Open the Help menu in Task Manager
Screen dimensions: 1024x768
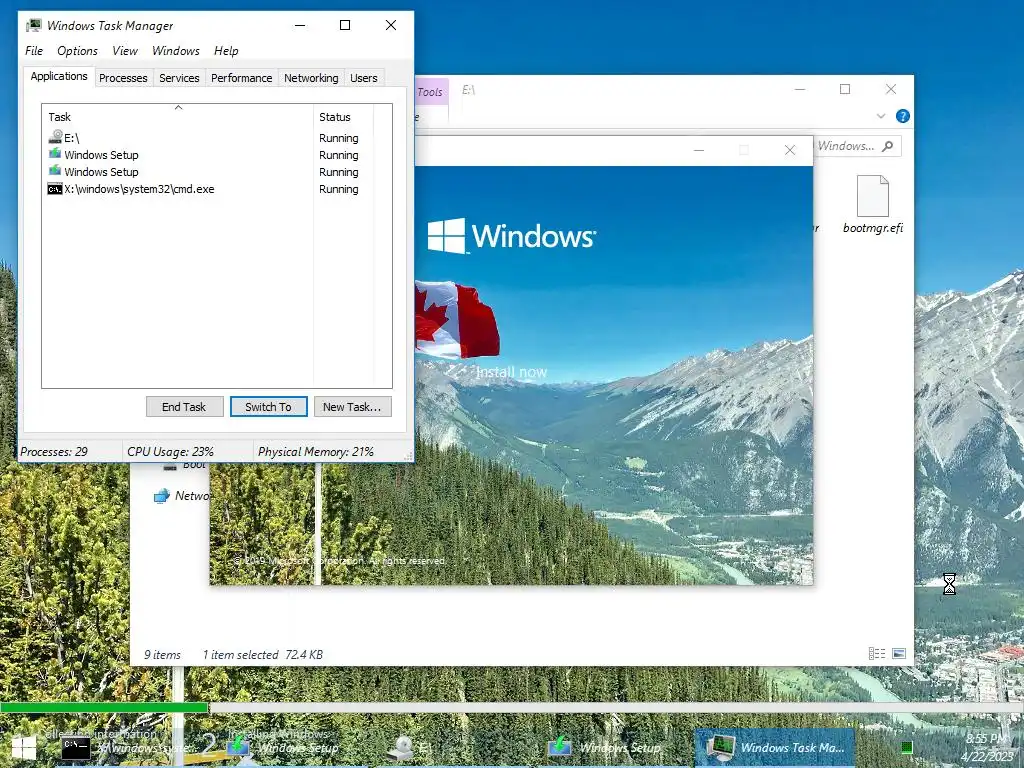click(x=226, y=51)
